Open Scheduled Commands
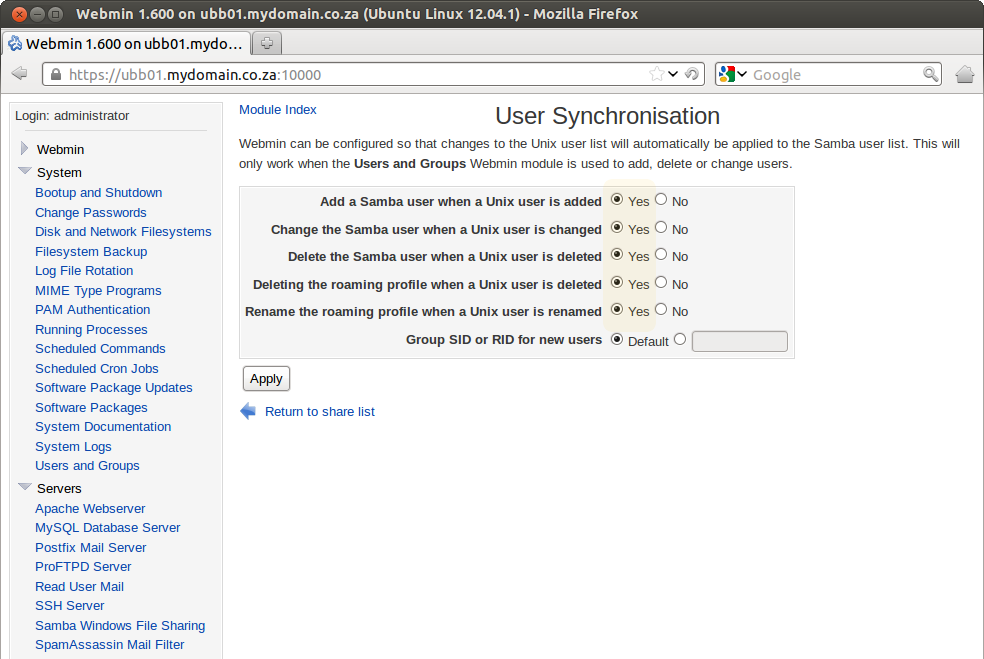Screen dimensions: 984x659 click(100, 348)
